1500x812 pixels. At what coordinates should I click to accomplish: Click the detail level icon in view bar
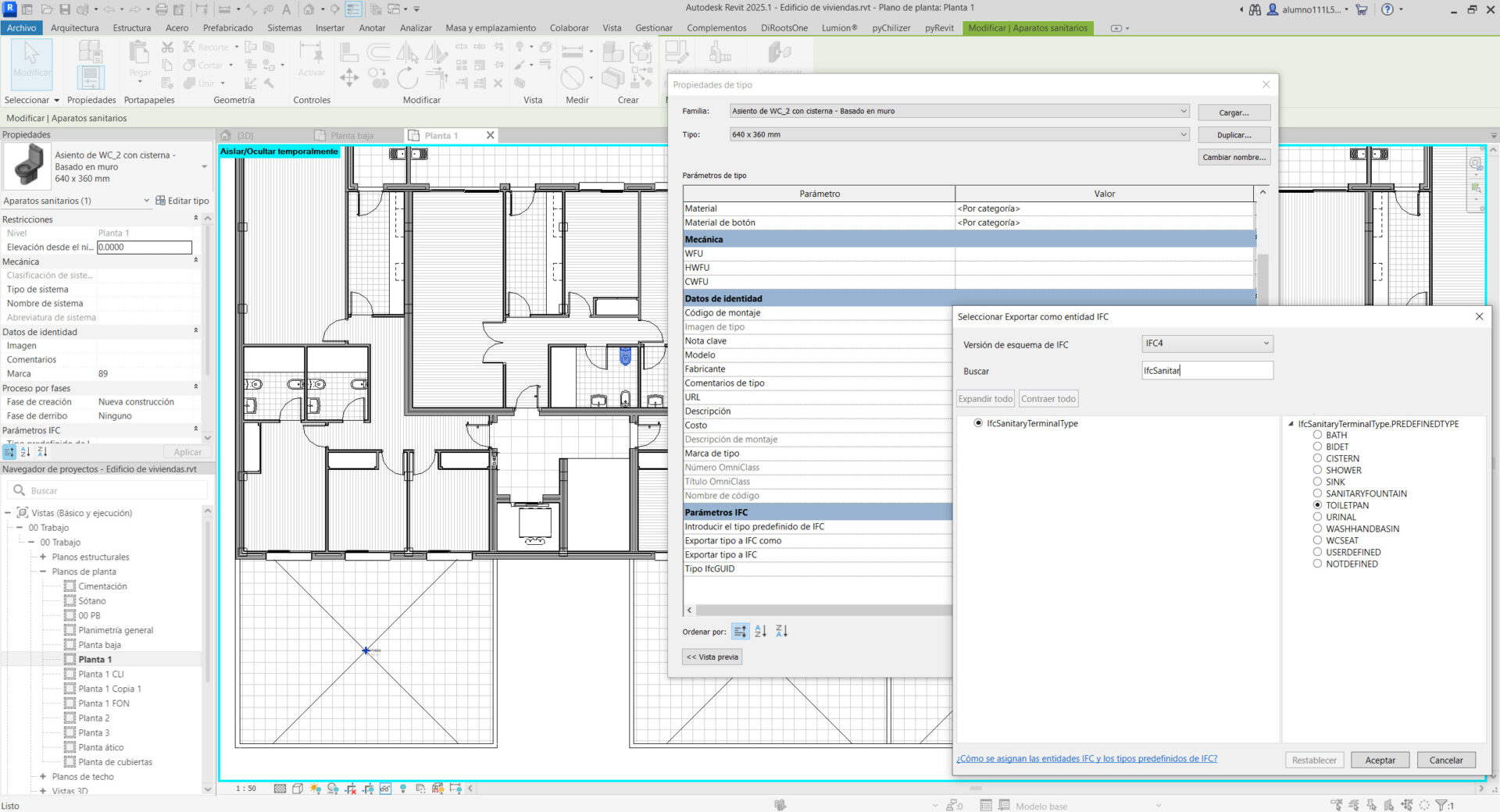[280, 789]
